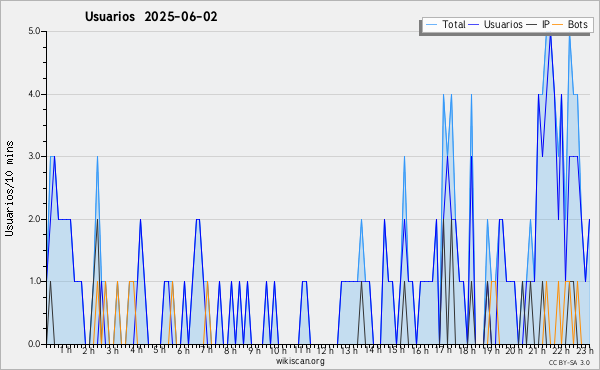This screenshot has width=600, height=370.
Task: Click the light blue Total legend line
Action: [x=432, y=25]
